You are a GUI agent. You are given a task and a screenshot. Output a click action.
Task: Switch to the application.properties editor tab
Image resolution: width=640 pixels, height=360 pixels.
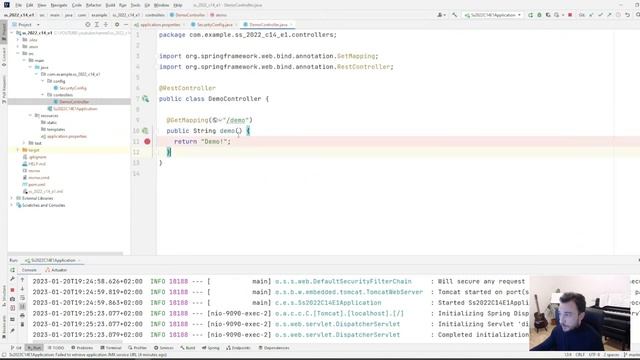click(x=160, y=25)
